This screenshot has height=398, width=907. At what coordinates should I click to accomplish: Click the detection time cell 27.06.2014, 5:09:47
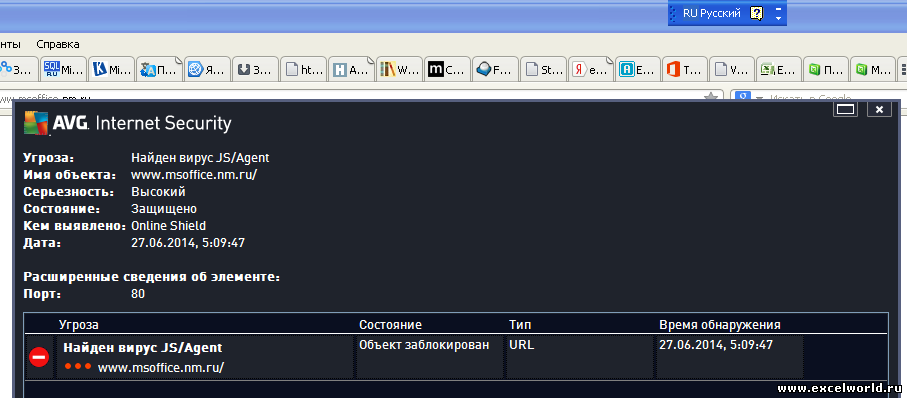[x=716, y=345]
